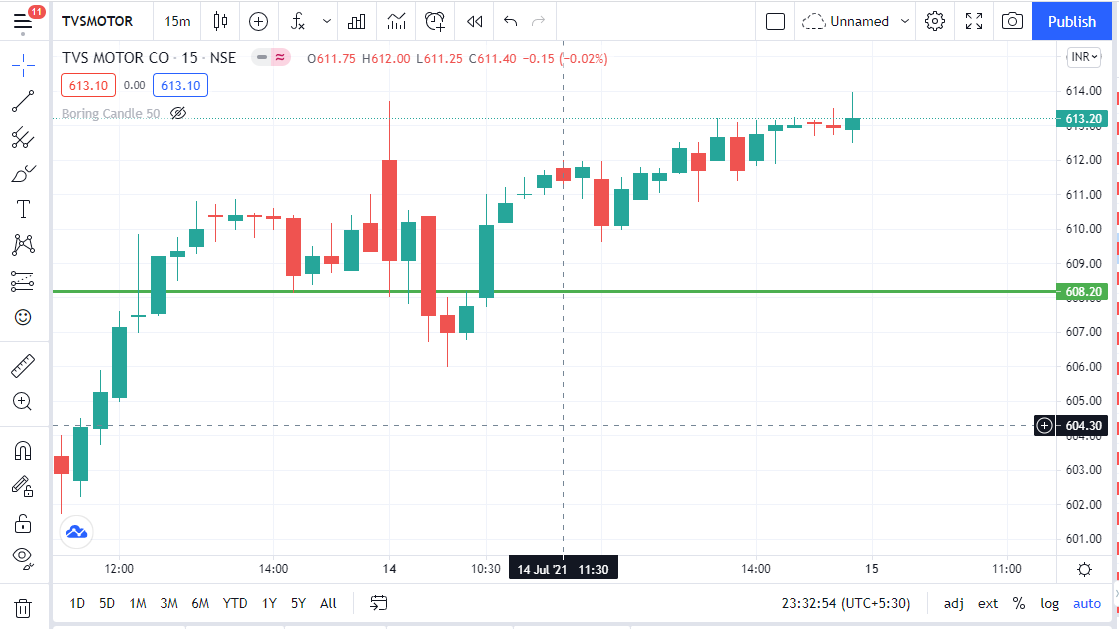Choose the Measure ruler tool
The height and width of the screenshot is (629, 1119).
pos(23,366)
